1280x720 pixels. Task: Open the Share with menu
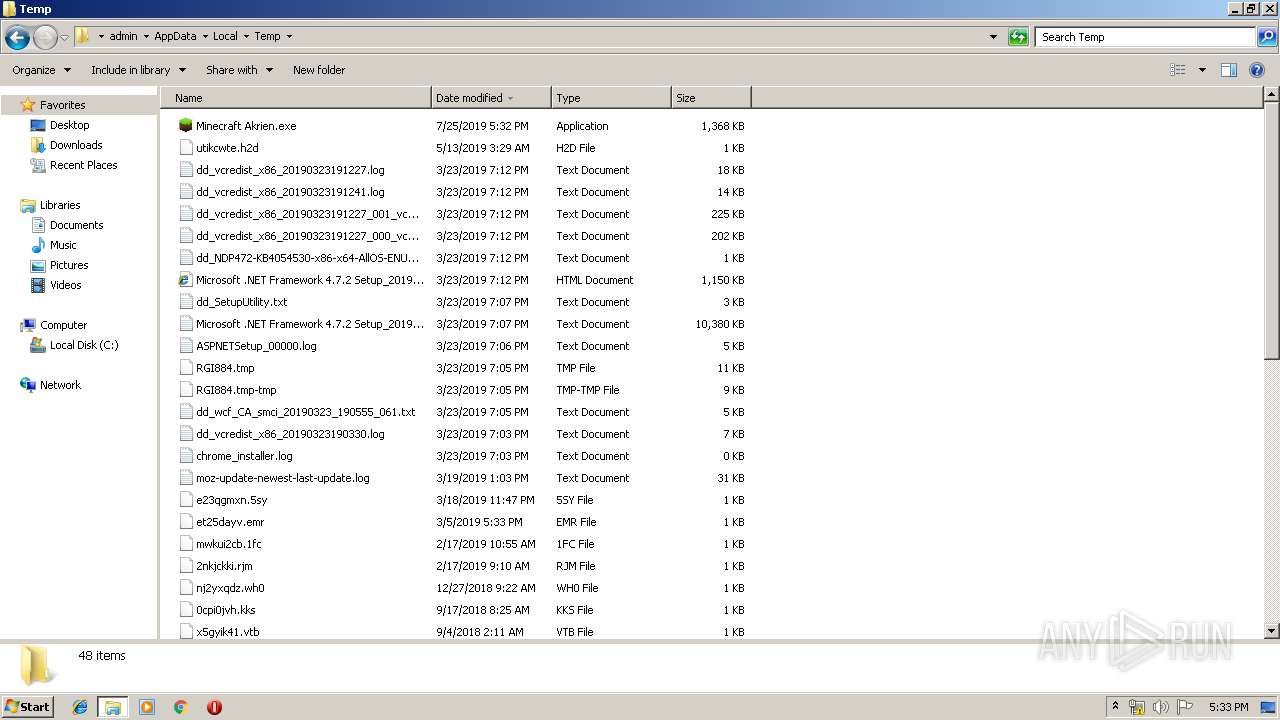(239, 70)
